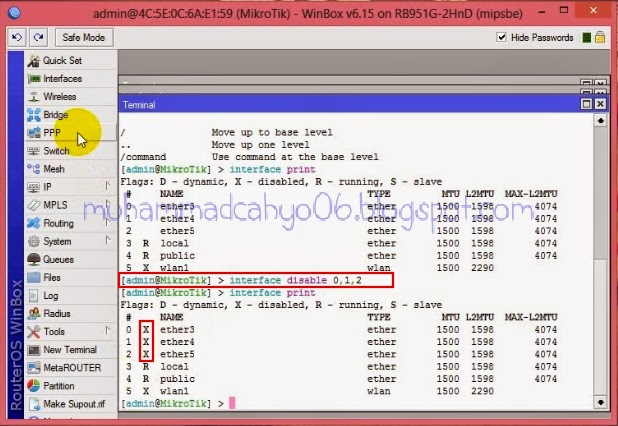The image size is (618, 426).
Task: Click 'local' in the last interface list
Action: (x=174, y=366)
